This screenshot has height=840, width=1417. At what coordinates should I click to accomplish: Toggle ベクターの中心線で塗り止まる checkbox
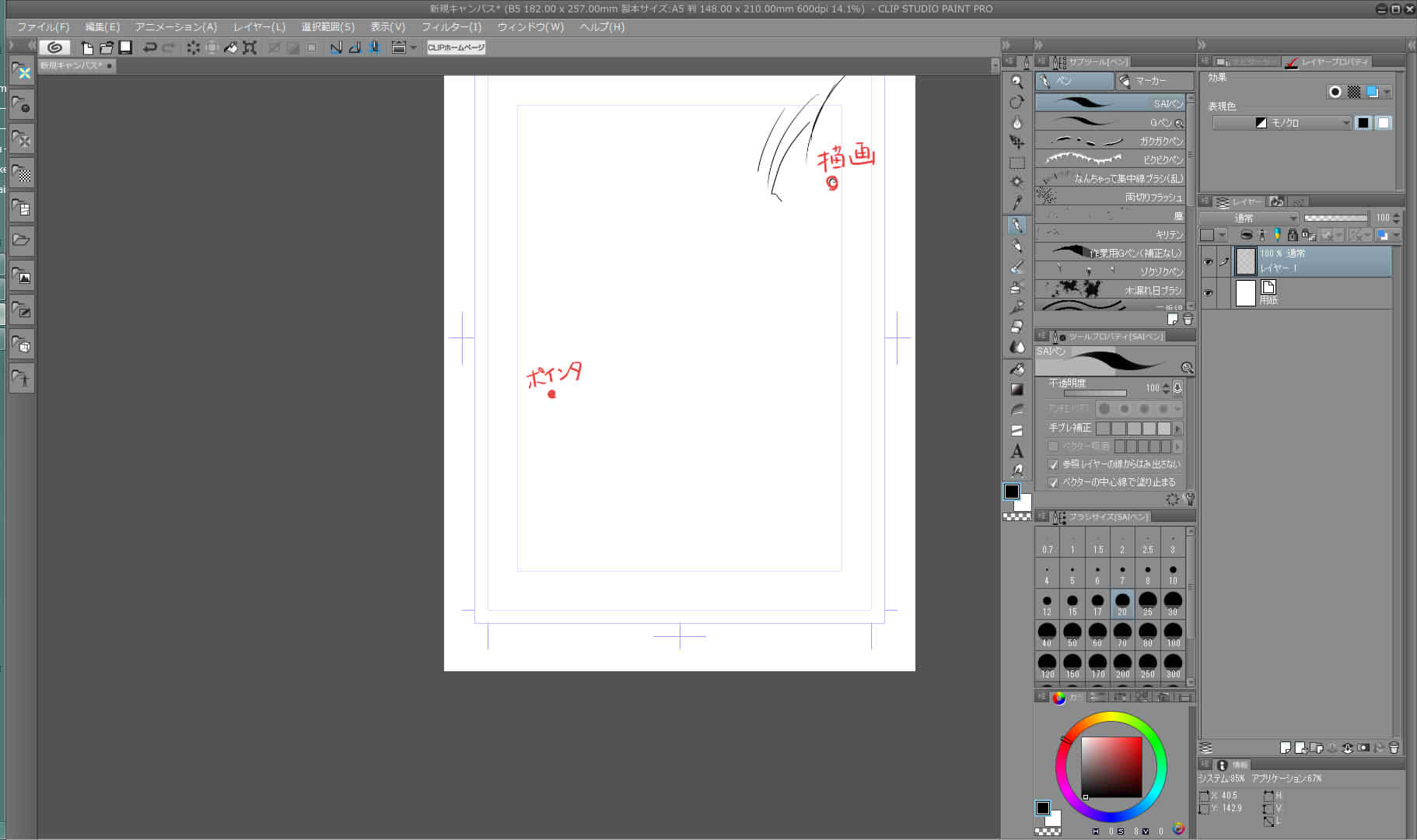tap(1053, 482)
